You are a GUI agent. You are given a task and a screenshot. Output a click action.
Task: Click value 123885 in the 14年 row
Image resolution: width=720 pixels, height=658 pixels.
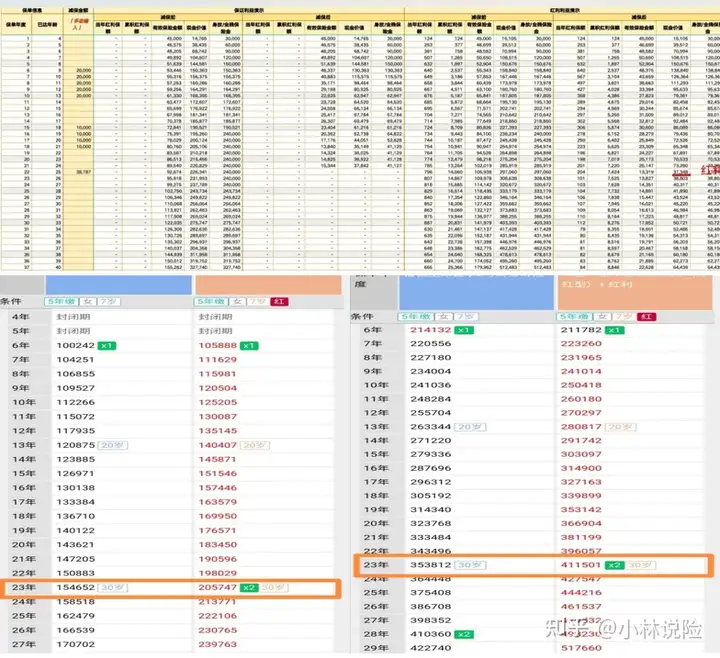(75, 460)
